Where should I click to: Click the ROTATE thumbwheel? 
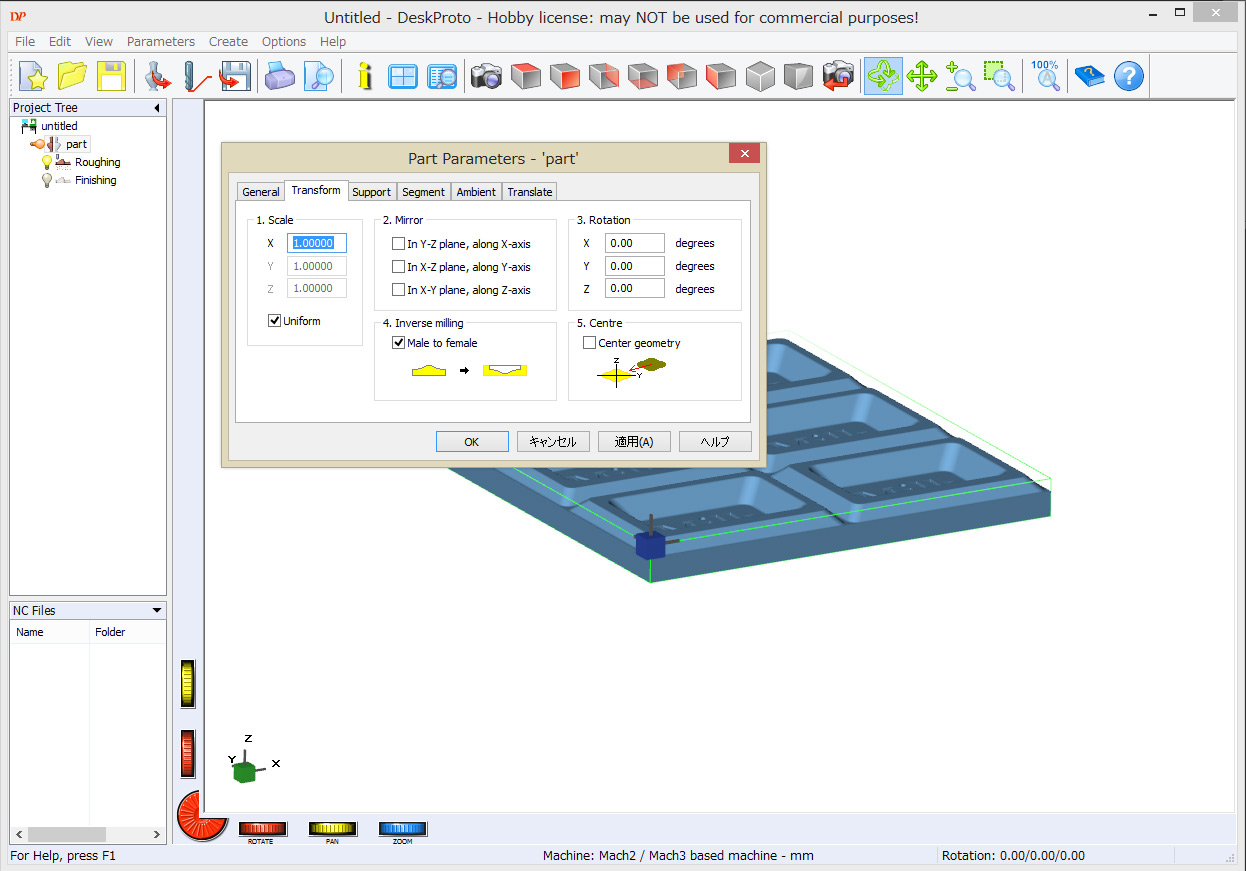263,829
